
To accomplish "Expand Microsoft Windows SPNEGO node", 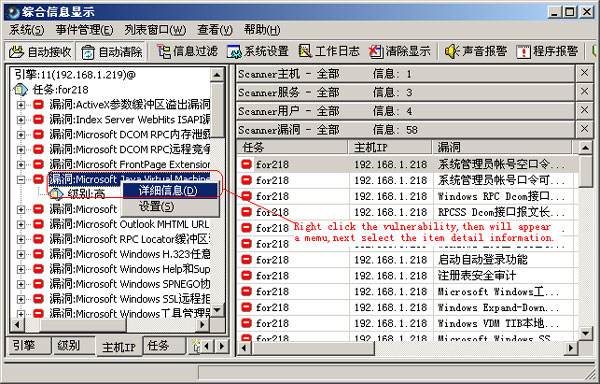I will point(21,284).
